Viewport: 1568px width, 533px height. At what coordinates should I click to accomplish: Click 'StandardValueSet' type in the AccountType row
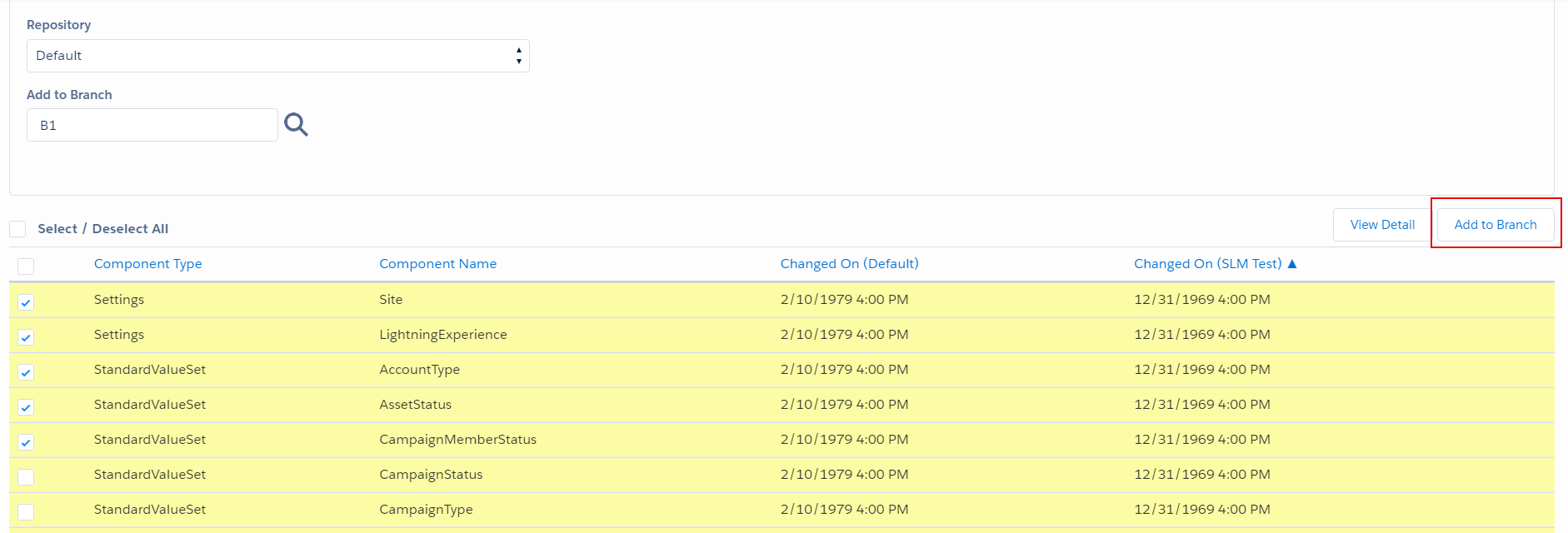(x=150, y=370)
